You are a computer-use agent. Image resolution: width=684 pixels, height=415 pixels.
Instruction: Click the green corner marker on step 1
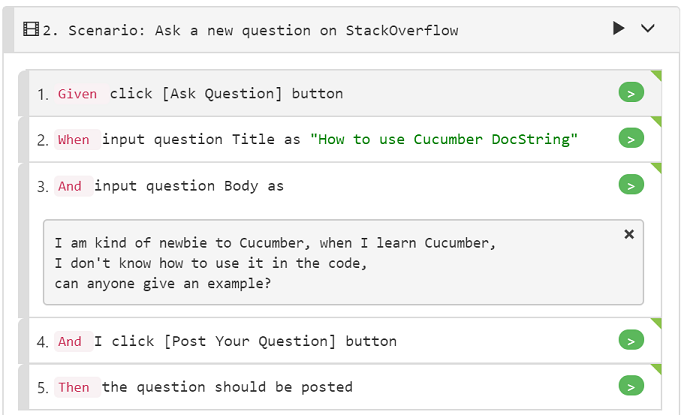(x=657, y=75)
